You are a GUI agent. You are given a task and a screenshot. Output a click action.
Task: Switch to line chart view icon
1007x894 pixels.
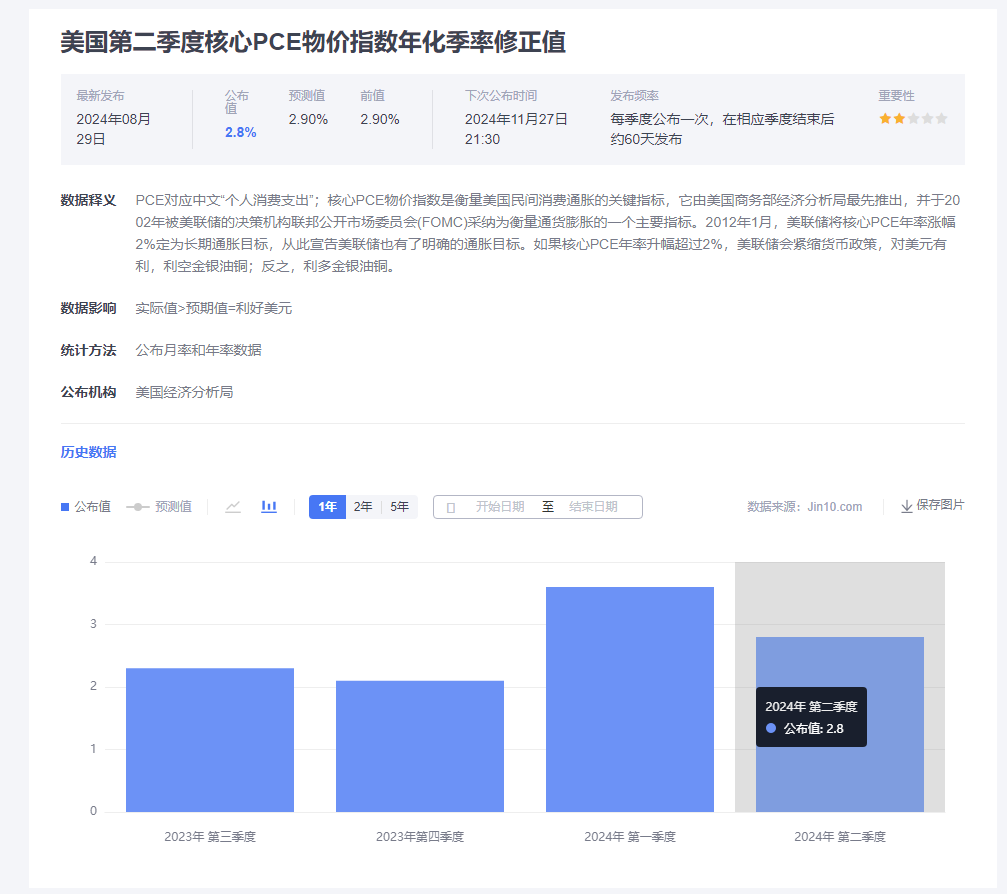coord(233,507)
